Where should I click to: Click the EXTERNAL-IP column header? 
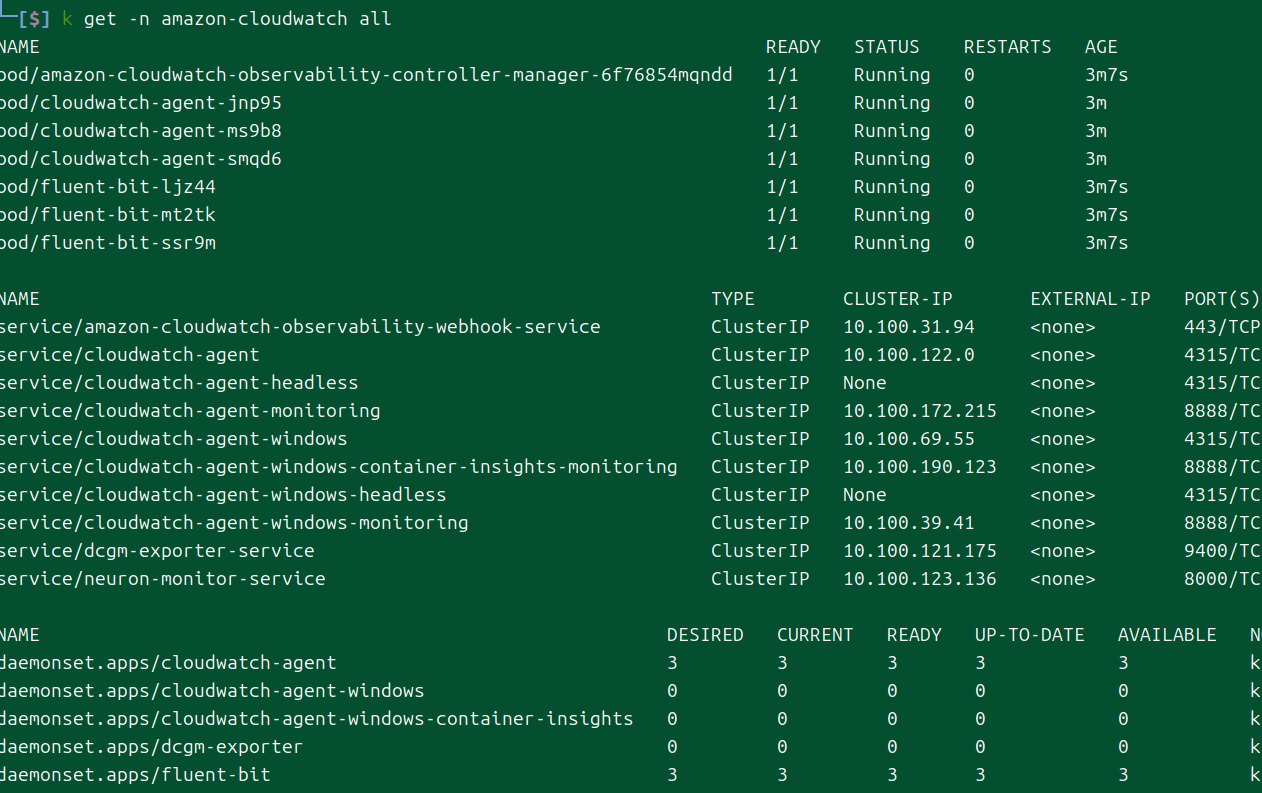[x=1091, y=299]
